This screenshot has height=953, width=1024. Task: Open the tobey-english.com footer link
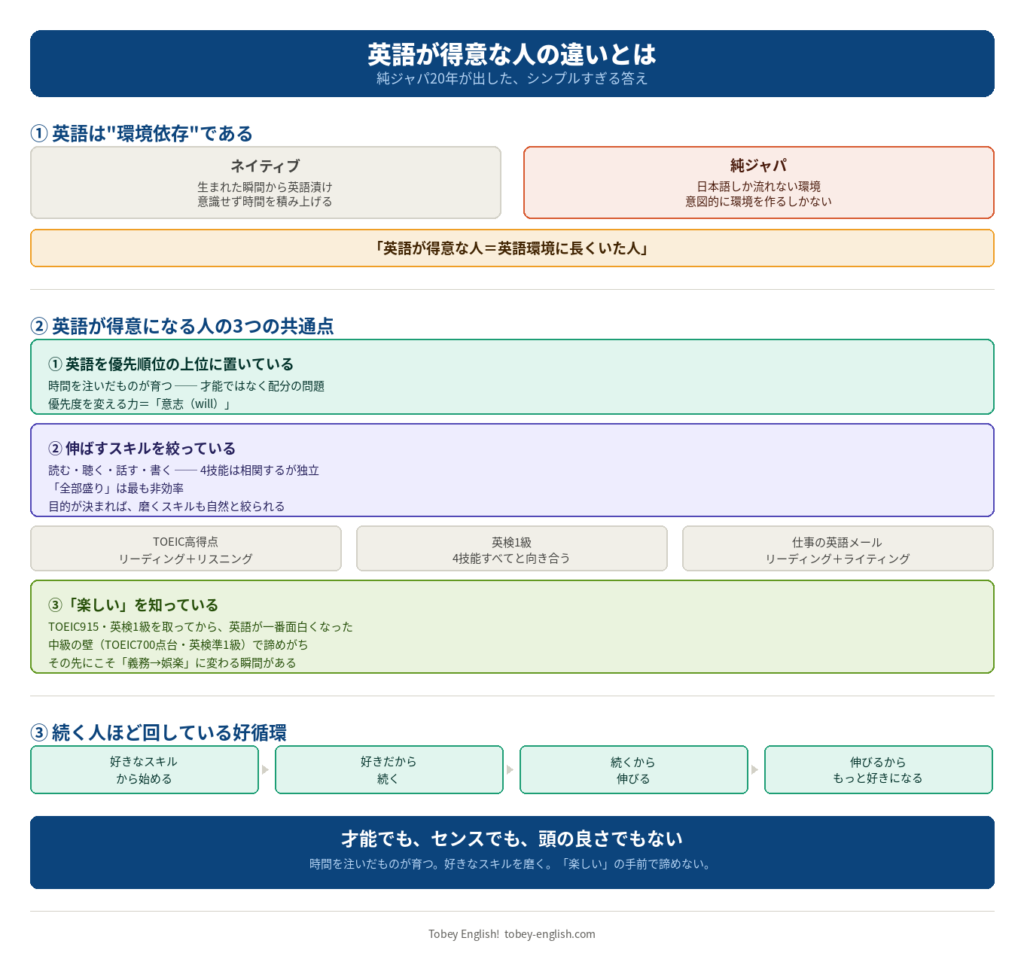(x=550, y=934)
